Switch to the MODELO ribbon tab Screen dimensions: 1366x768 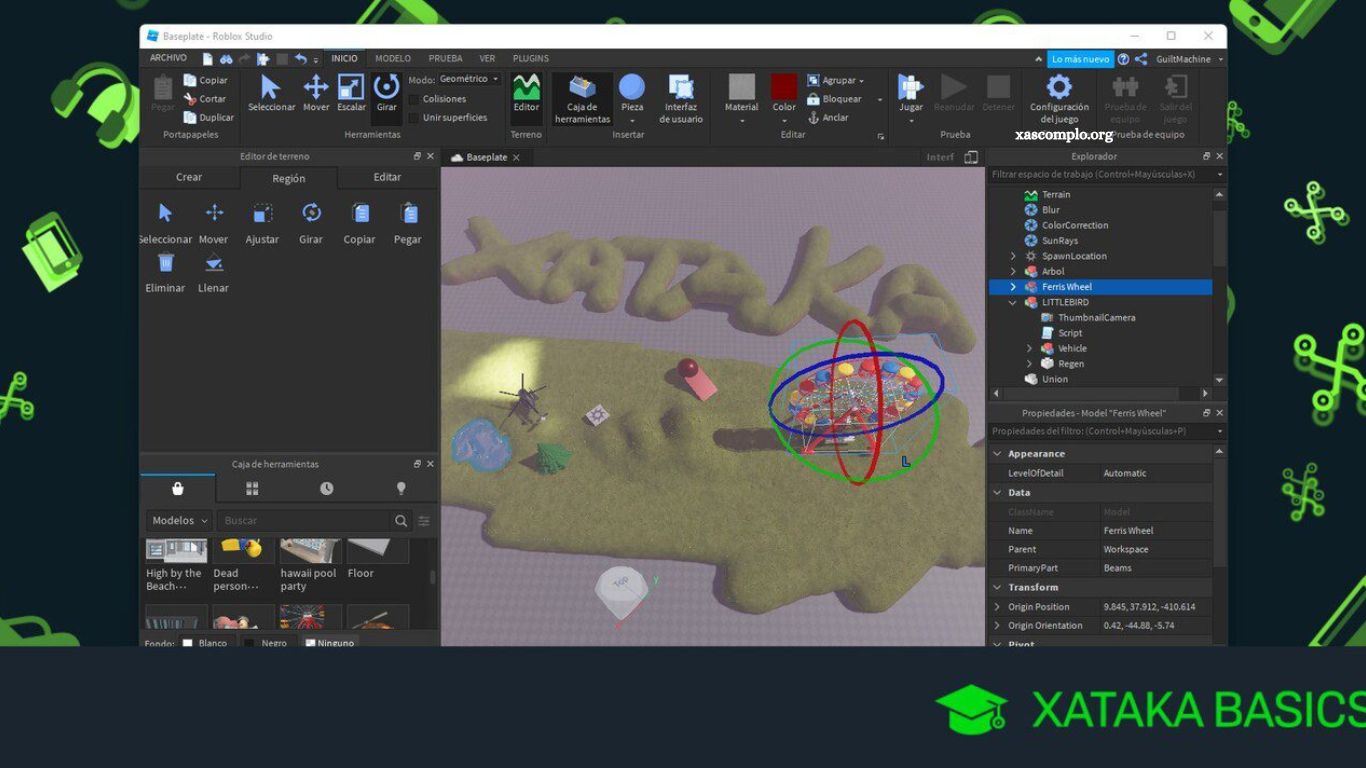tap(393, 59)
